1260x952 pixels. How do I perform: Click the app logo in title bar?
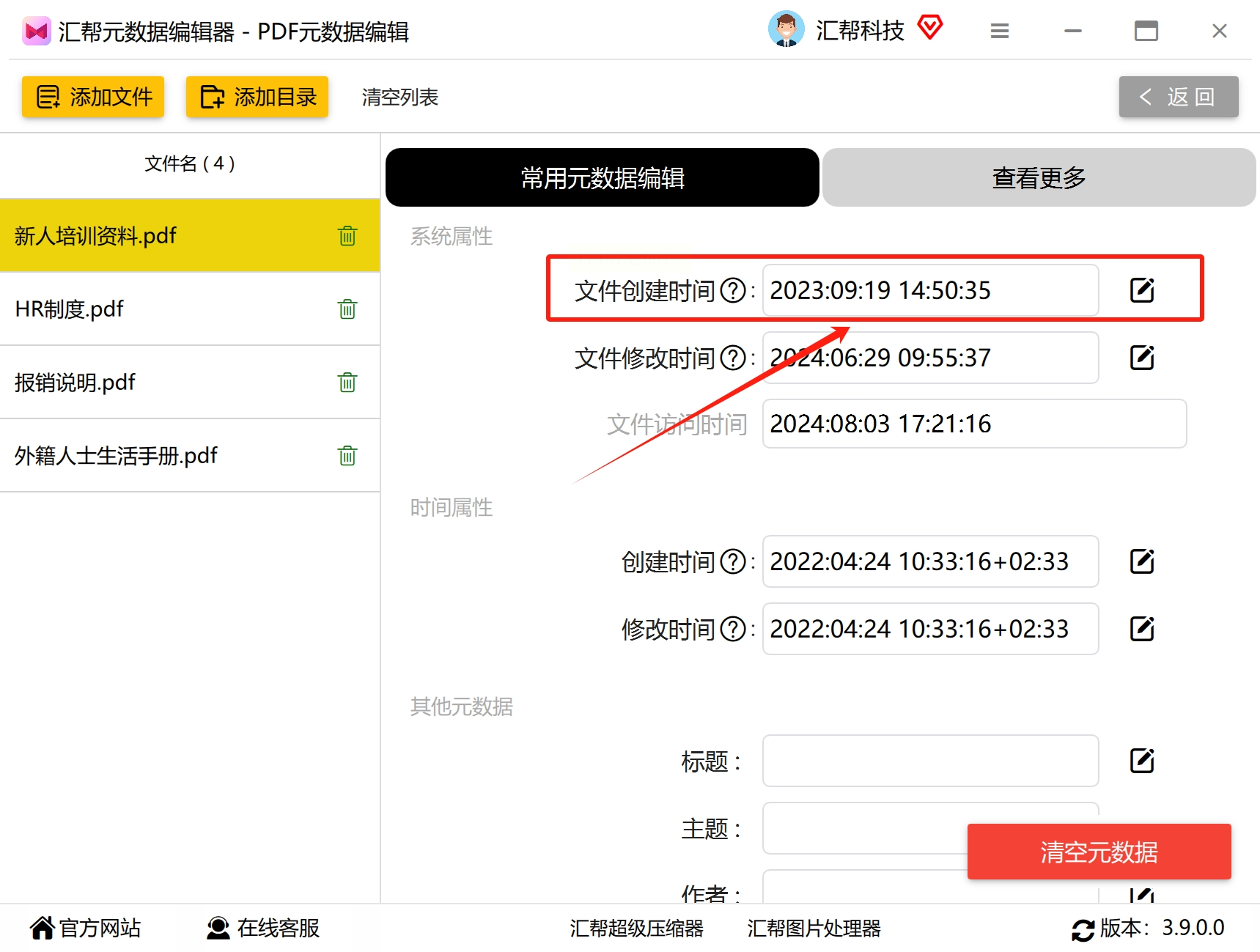36,32
